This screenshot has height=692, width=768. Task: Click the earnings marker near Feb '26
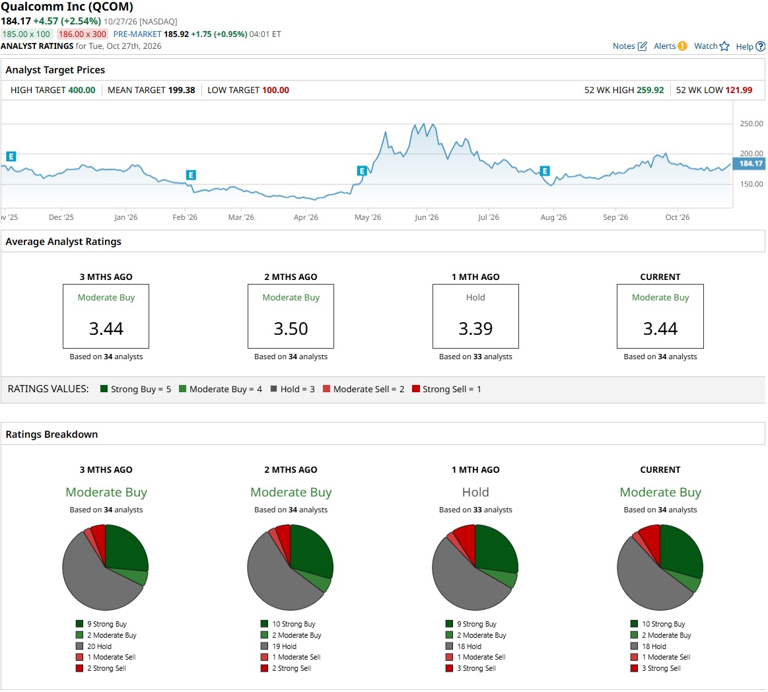(191, 175)
